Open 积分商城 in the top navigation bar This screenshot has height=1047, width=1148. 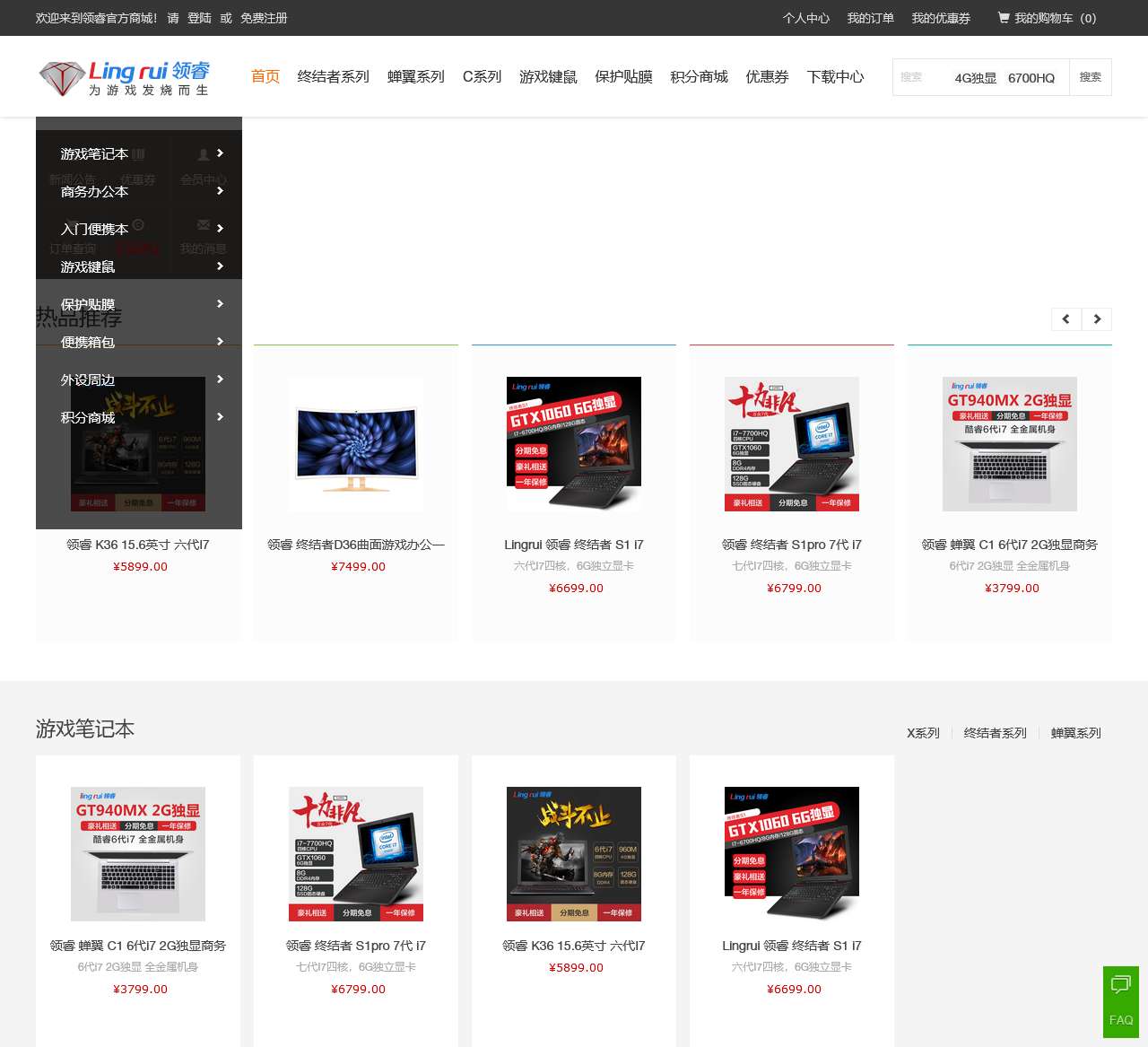(699, 77)
